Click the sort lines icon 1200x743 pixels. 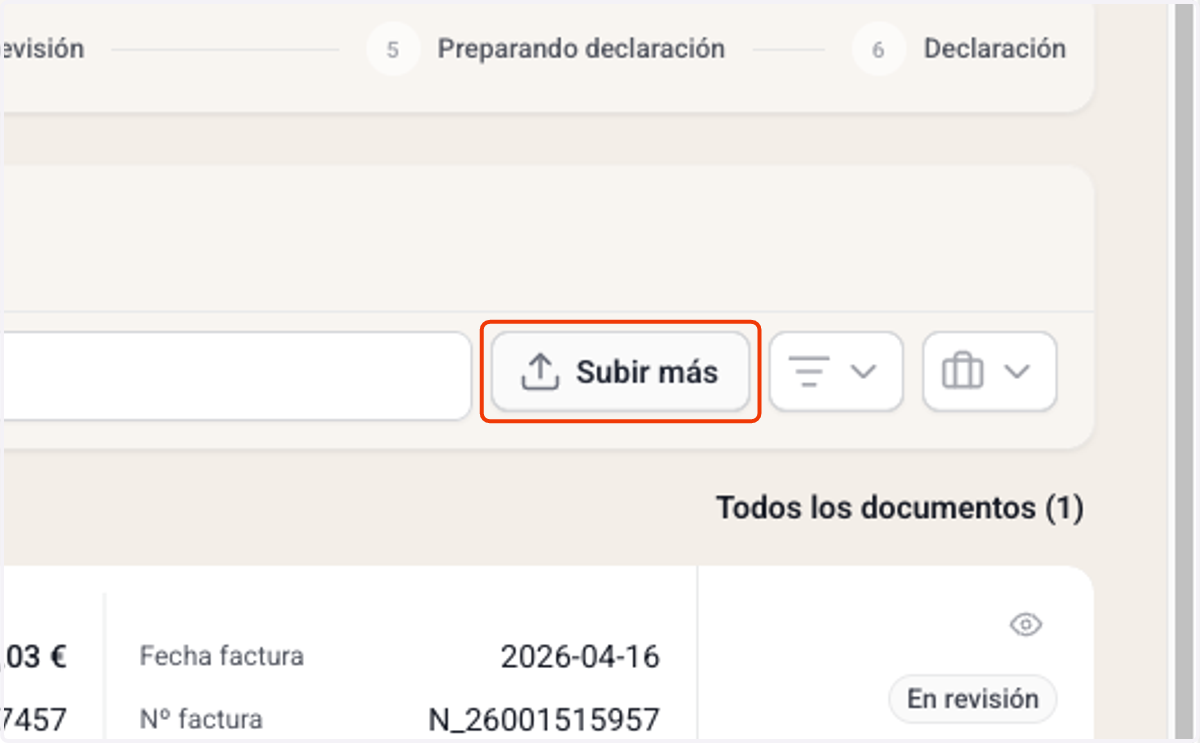tap(811, 372)
